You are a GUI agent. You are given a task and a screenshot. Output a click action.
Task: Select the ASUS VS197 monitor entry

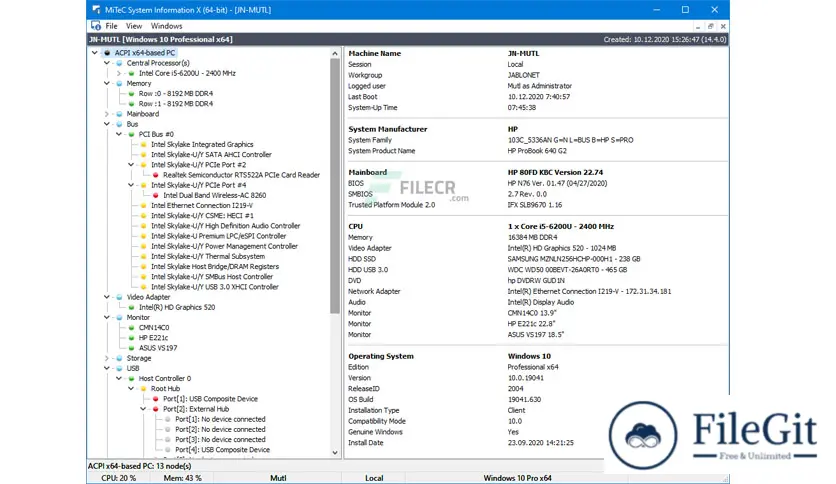pos(158,348)
